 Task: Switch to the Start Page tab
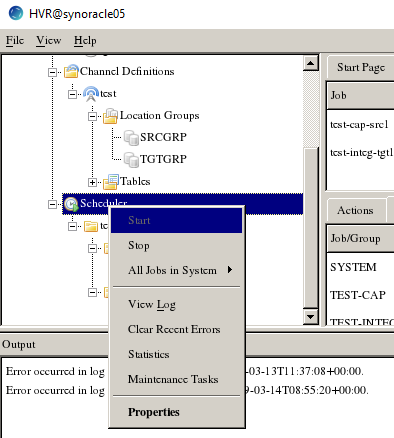(361, 68)
